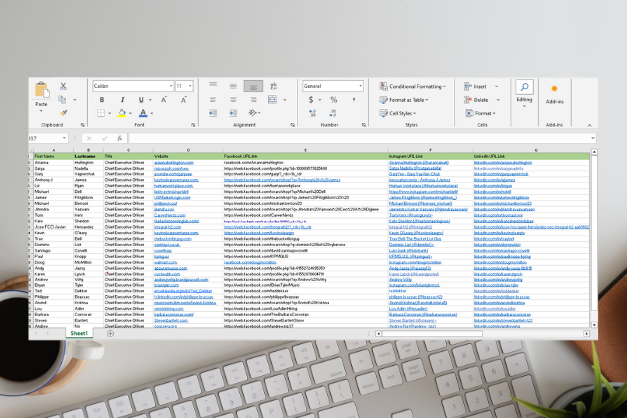Viewport: 627px width, 418px height.
Task: Click inside the formula bar input
Action: click(x=359, y=138)
